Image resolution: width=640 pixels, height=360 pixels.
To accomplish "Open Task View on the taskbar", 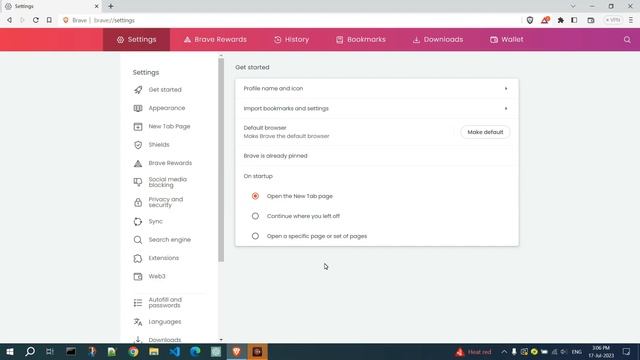I will [x=50, y=352].
